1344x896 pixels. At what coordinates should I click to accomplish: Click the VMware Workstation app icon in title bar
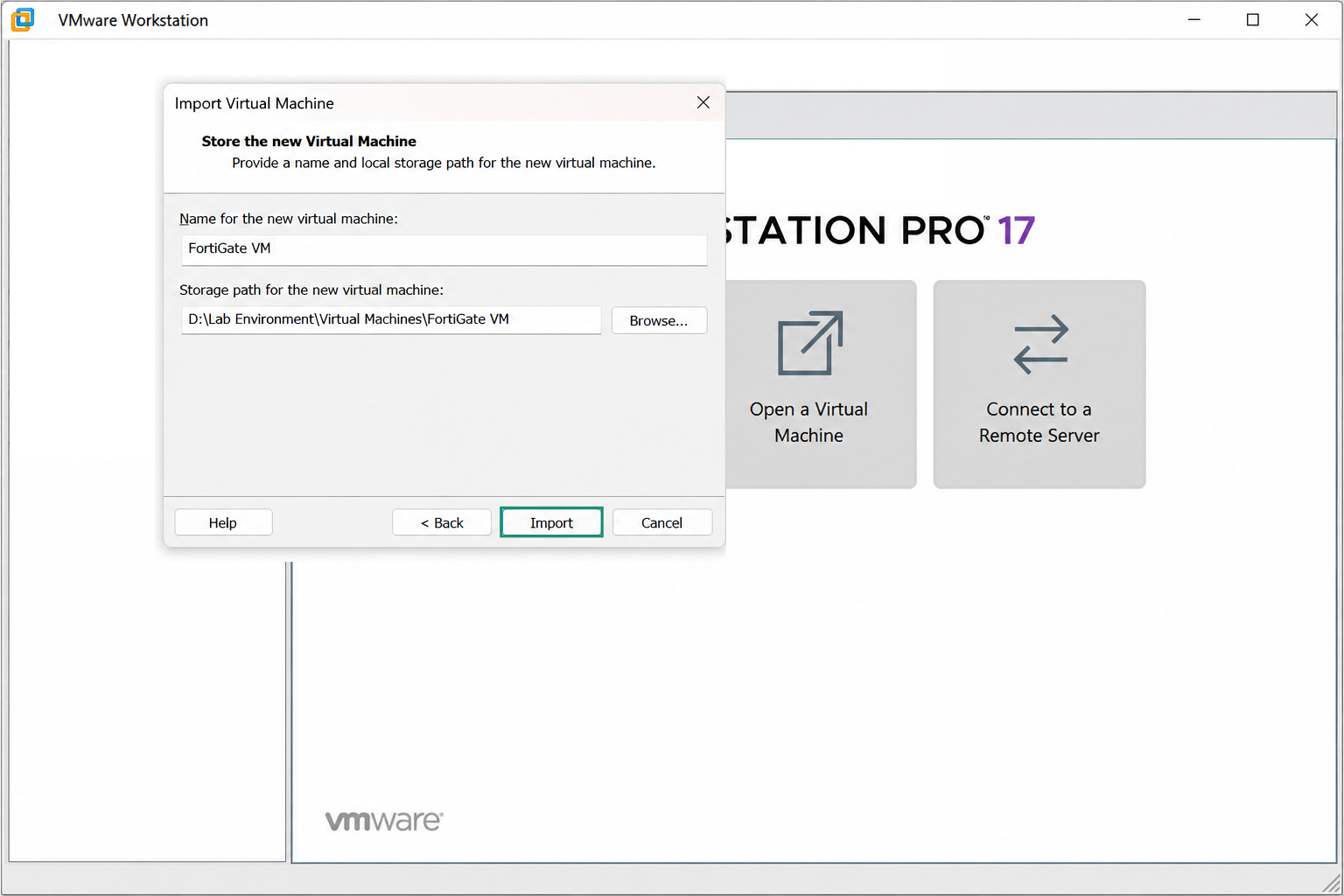point(23,19)
